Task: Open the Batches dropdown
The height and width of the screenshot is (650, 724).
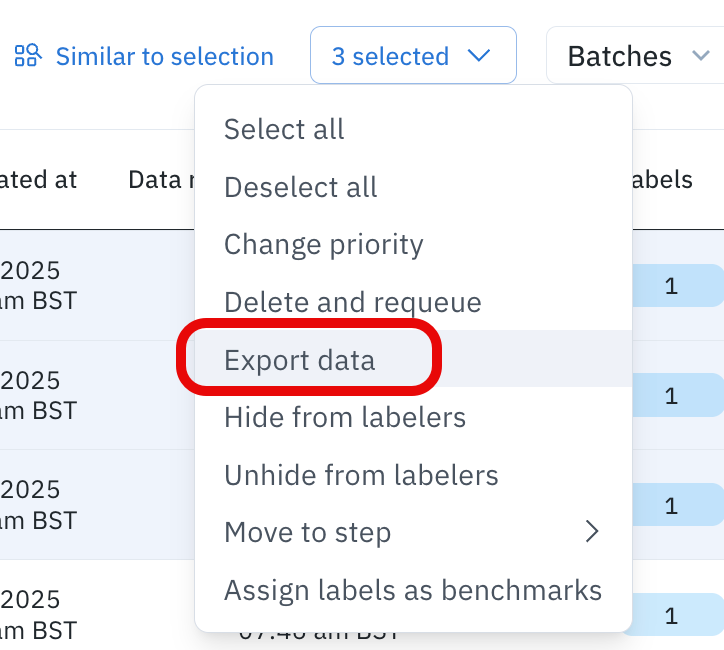Action: [636, 56]
